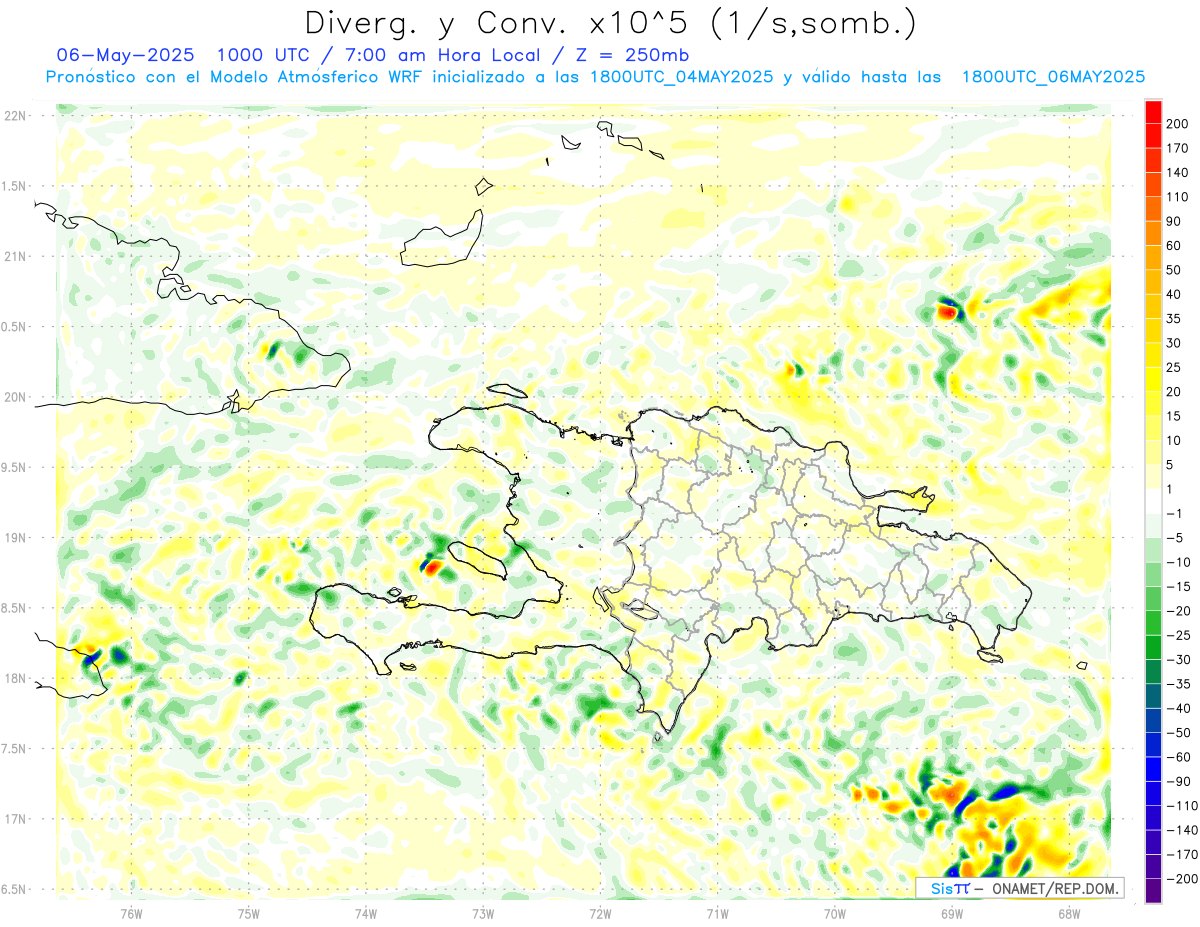Click the '69W' longitude label
The width and height of the screenshot is (1200, 927).
[x=952, y=913]
